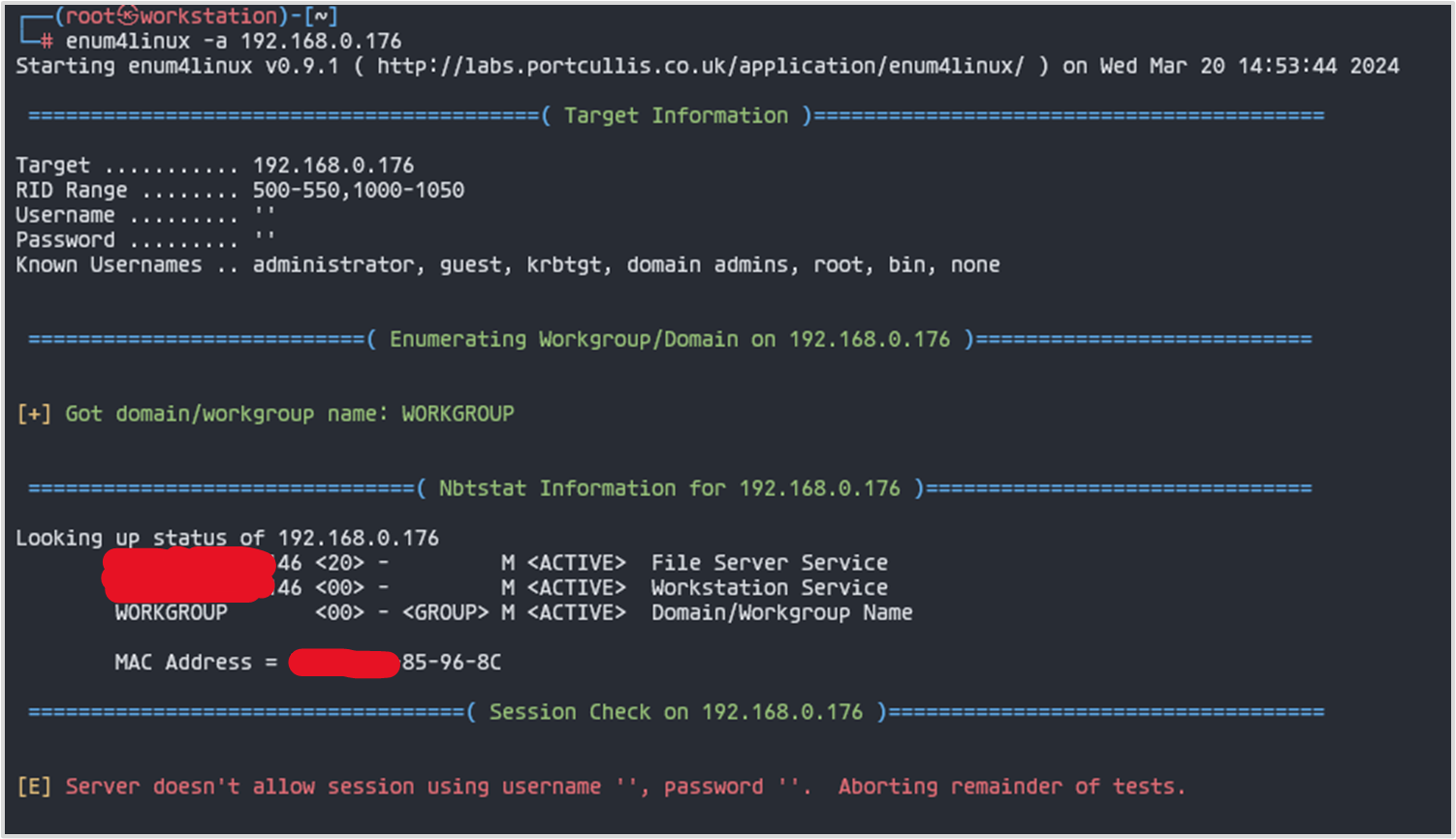Click the File Server Service entry
This screenshot has height=839, width=1456.
pyautogui.click(x=769, y=563)
